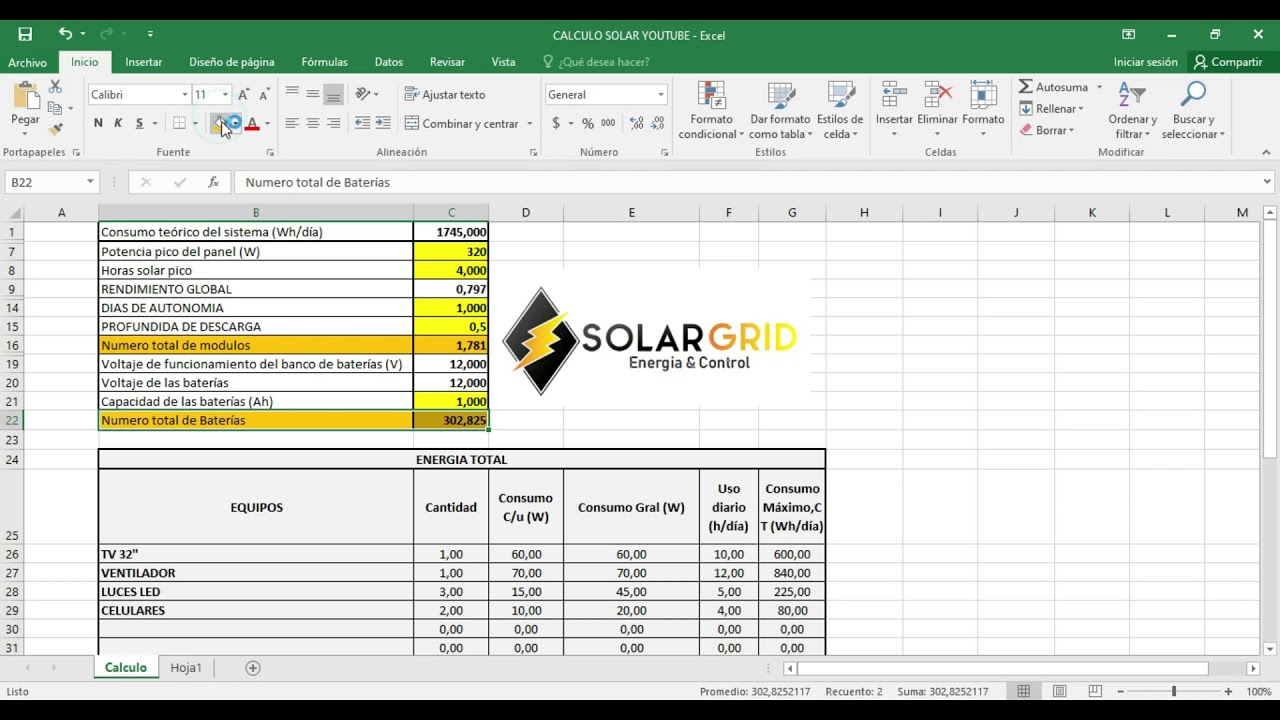The height and width of the screenshot is (720, 1280).
Task: Switch to the Insertar tab
Action: [x=143, y=62]
